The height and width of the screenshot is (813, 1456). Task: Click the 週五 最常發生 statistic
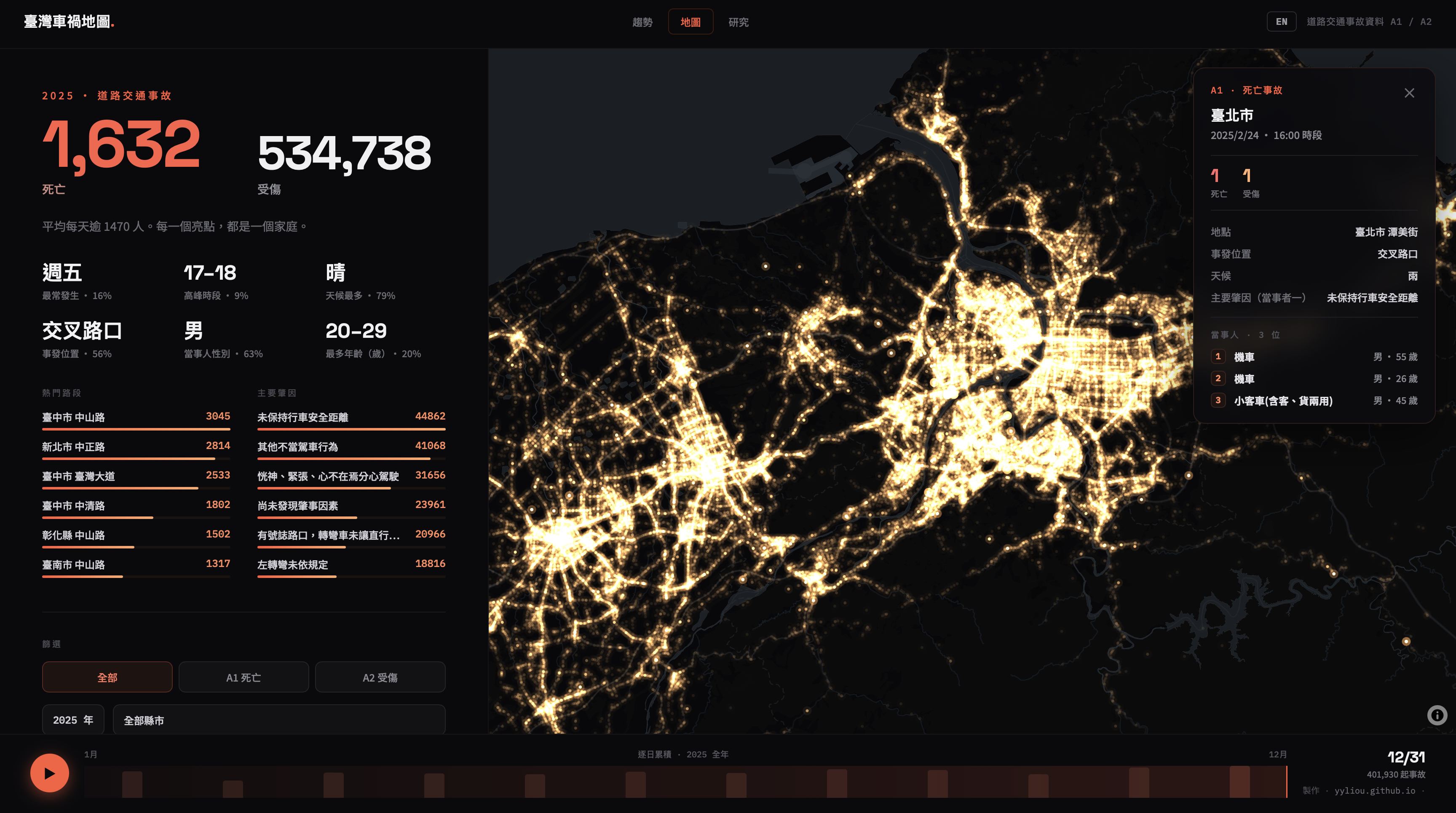click(x=77, y=281)
